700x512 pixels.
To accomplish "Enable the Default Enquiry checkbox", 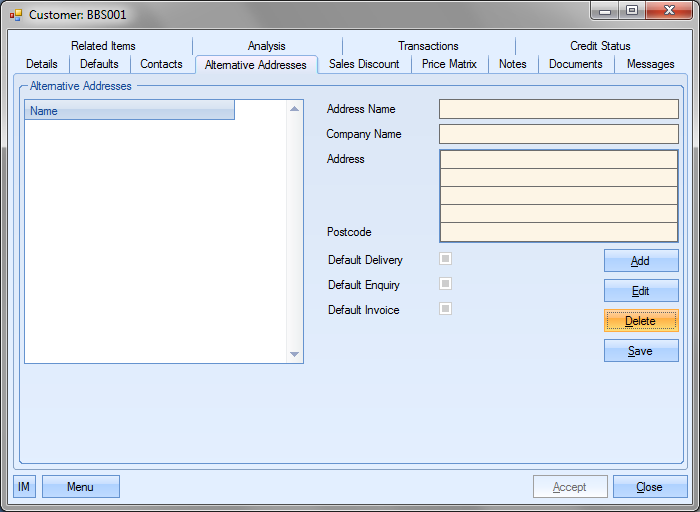I will 446,284.
